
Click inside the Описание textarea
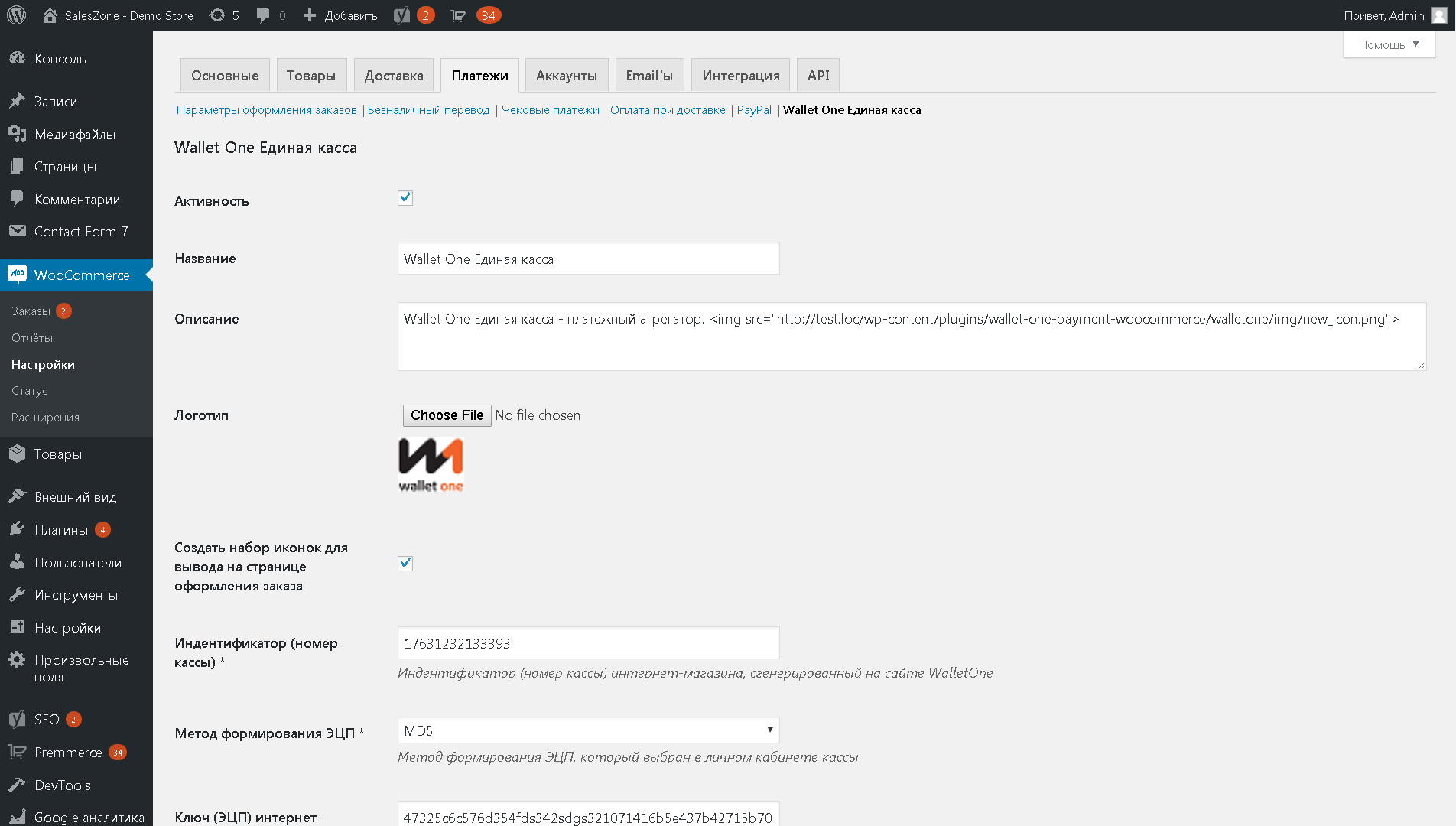click(912, 337)
